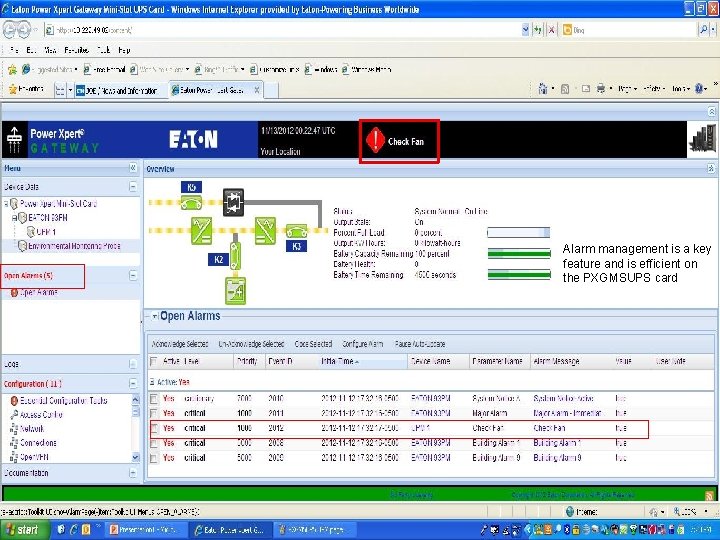Toggle the select-all checkbox in alarm table header

[x=154, y=361]
